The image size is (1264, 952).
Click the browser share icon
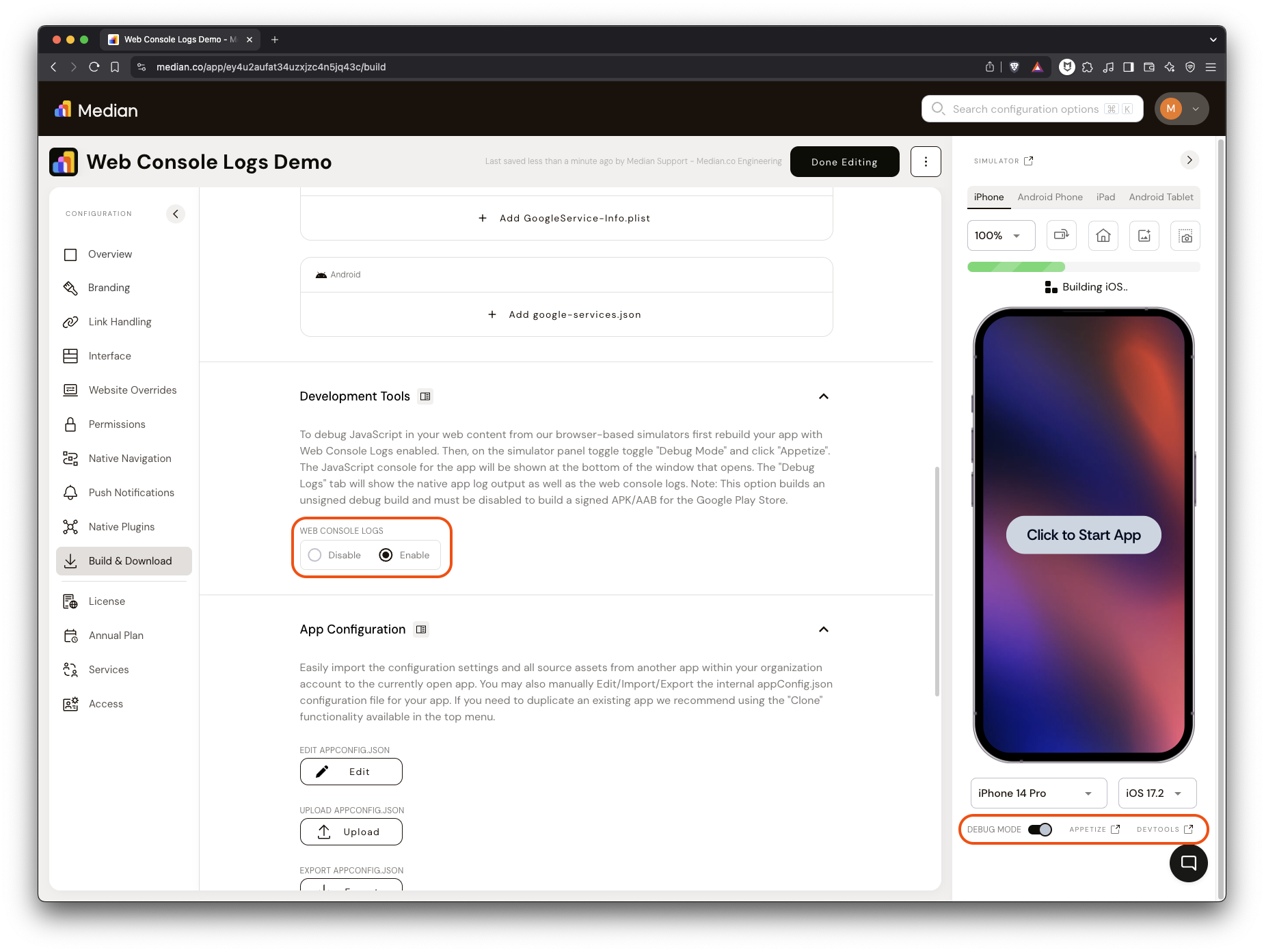(x=989, y=67)
